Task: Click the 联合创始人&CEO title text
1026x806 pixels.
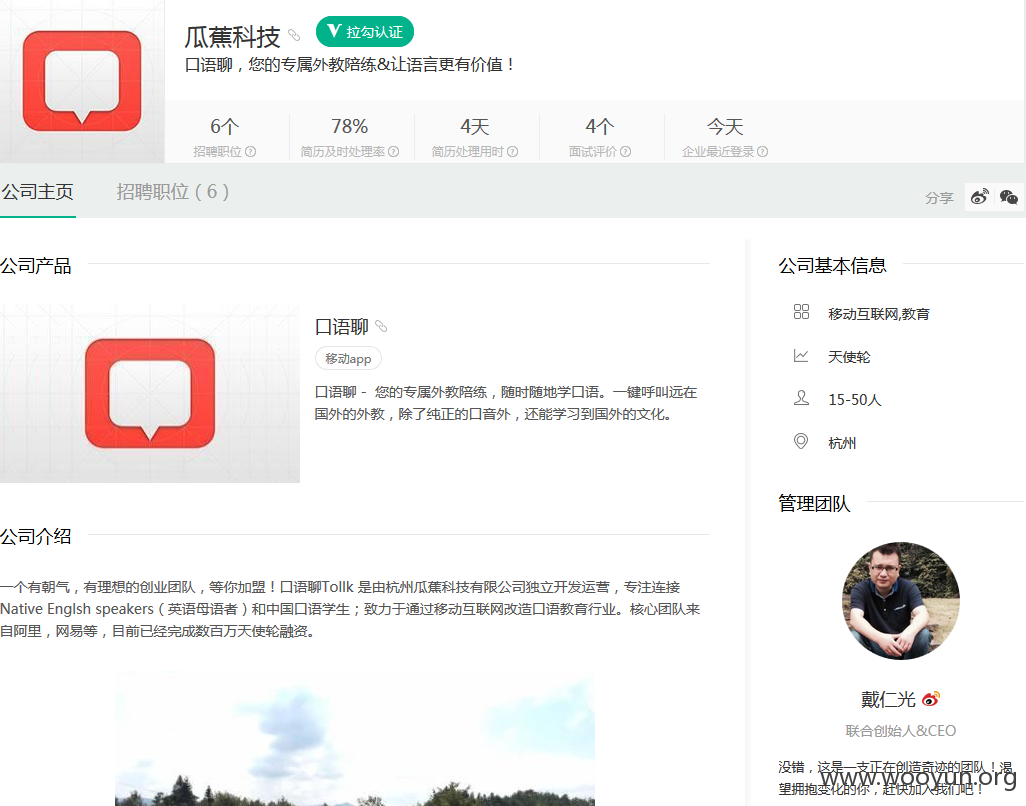Action: 900,731
